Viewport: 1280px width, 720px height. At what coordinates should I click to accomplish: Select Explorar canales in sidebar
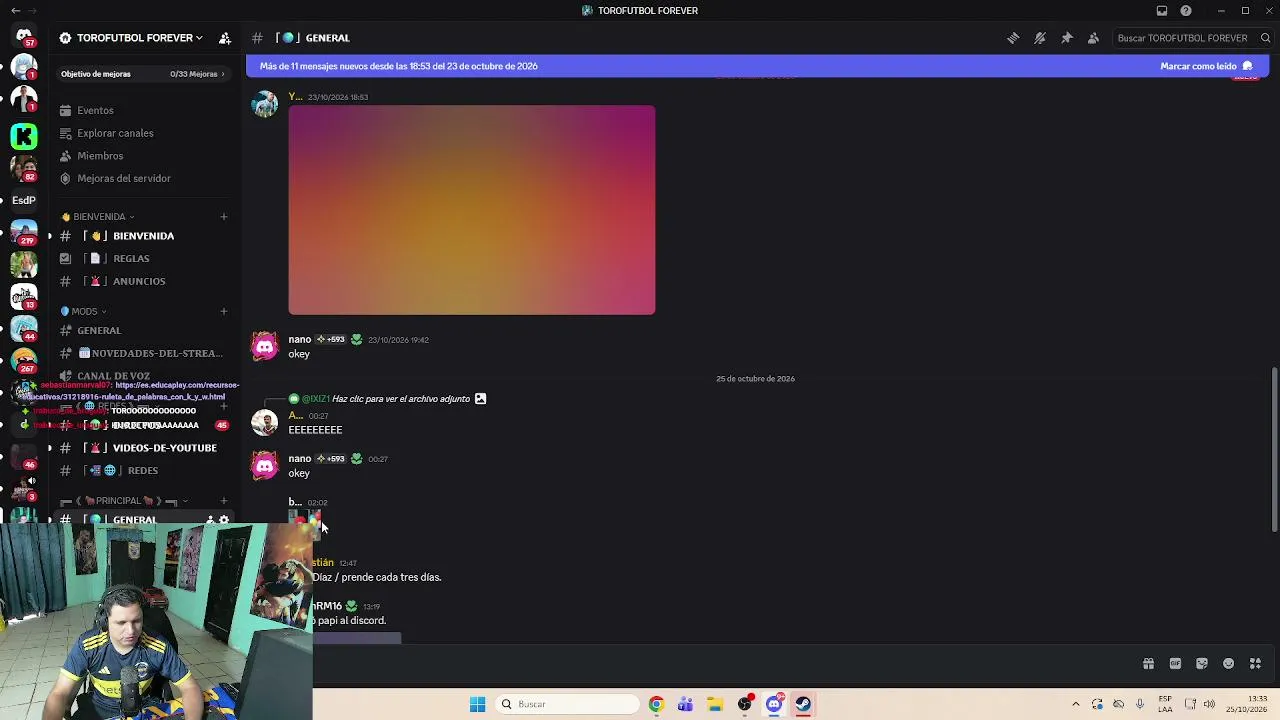115,133
